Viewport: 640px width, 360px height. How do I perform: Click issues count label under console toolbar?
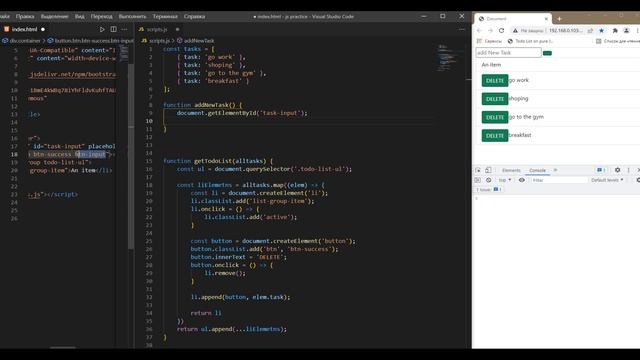point(489,190)
